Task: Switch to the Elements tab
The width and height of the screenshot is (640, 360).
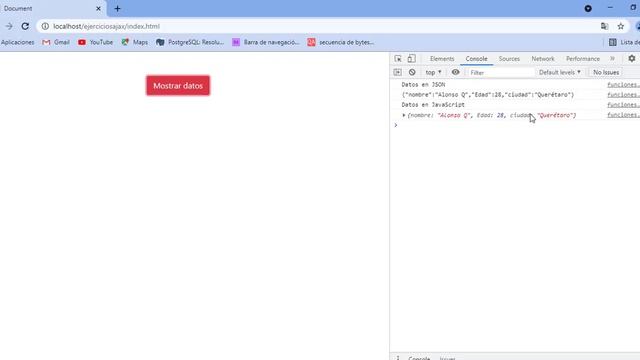Action: point(442,59)
